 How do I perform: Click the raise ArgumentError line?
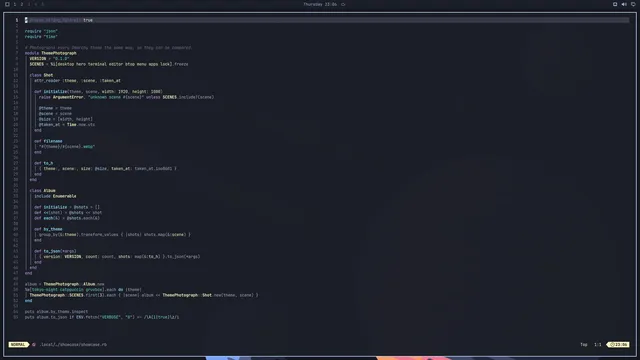[127, 97]
